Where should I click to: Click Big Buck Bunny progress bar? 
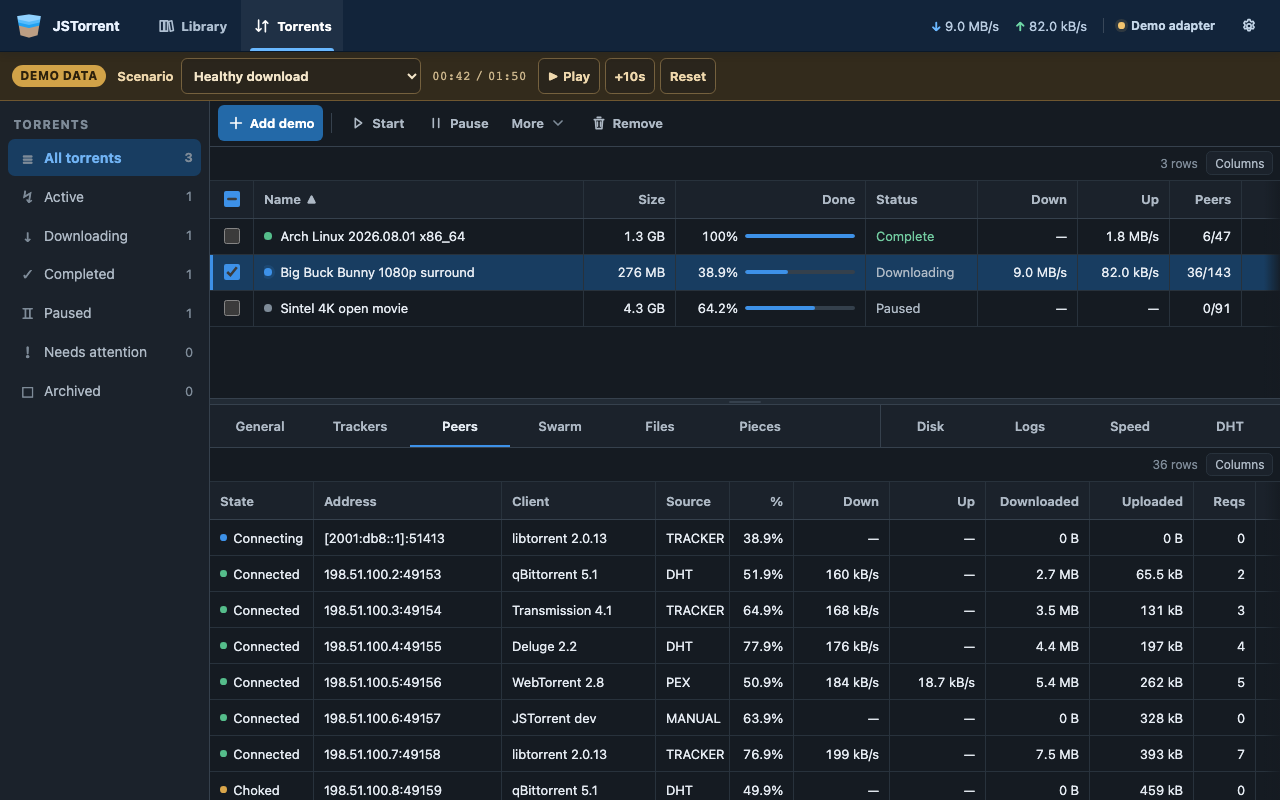click(800, 272)
